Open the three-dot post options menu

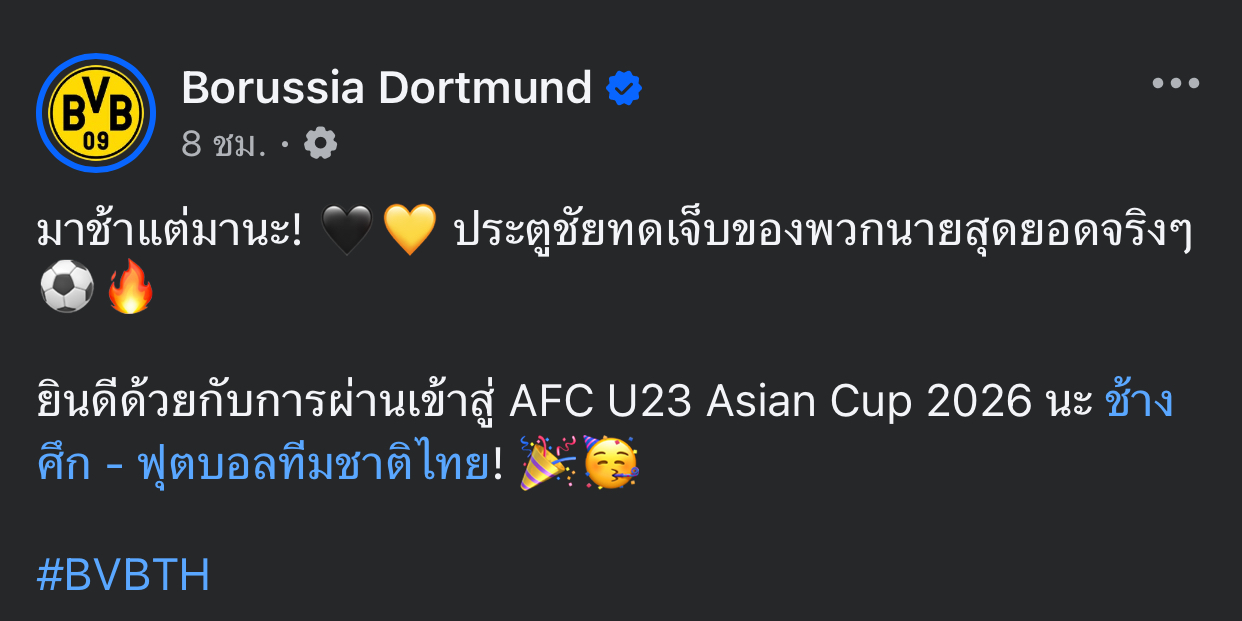click(1176, 84)
